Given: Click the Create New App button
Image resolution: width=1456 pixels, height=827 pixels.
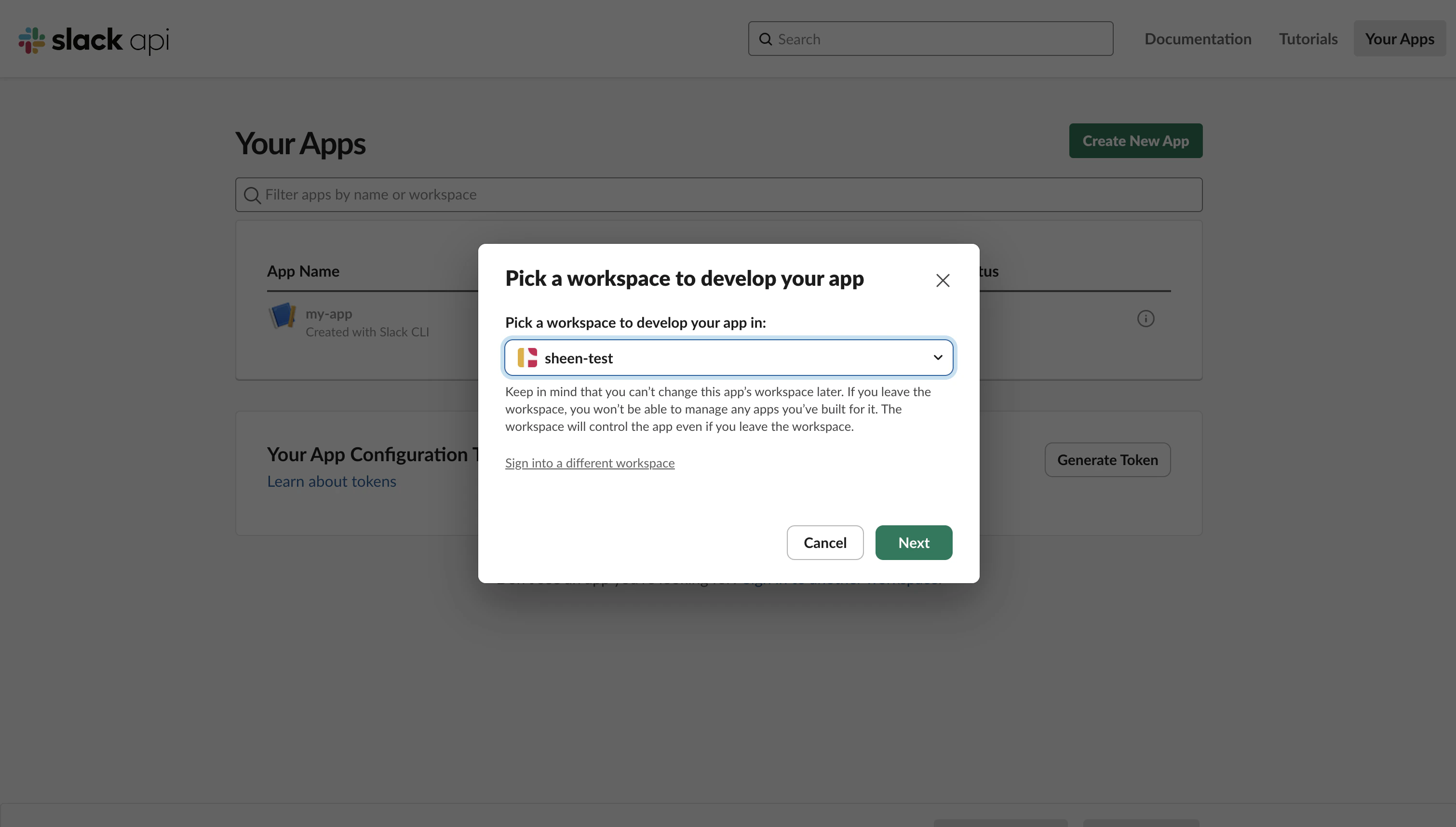Looking at the screenshot, I should pos(1135,141).
